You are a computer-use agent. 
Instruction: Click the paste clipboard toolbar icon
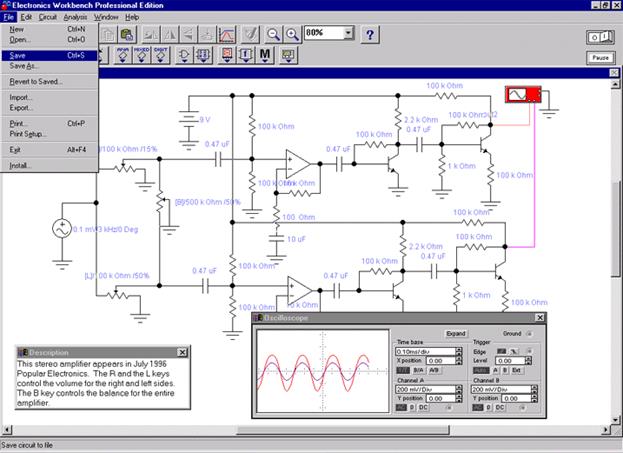coord(127,35)
